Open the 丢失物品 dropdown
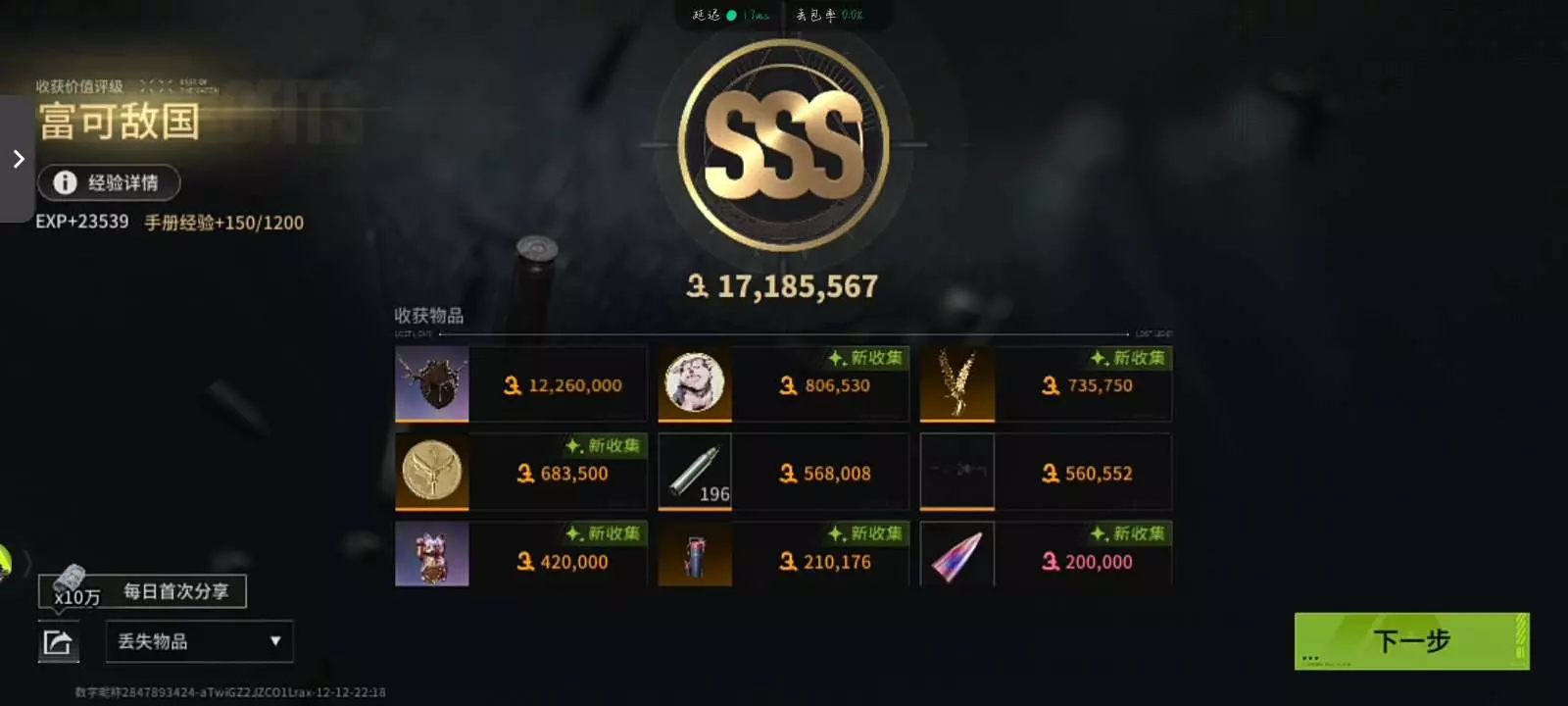1568x706 pixels. pos(199,641)
